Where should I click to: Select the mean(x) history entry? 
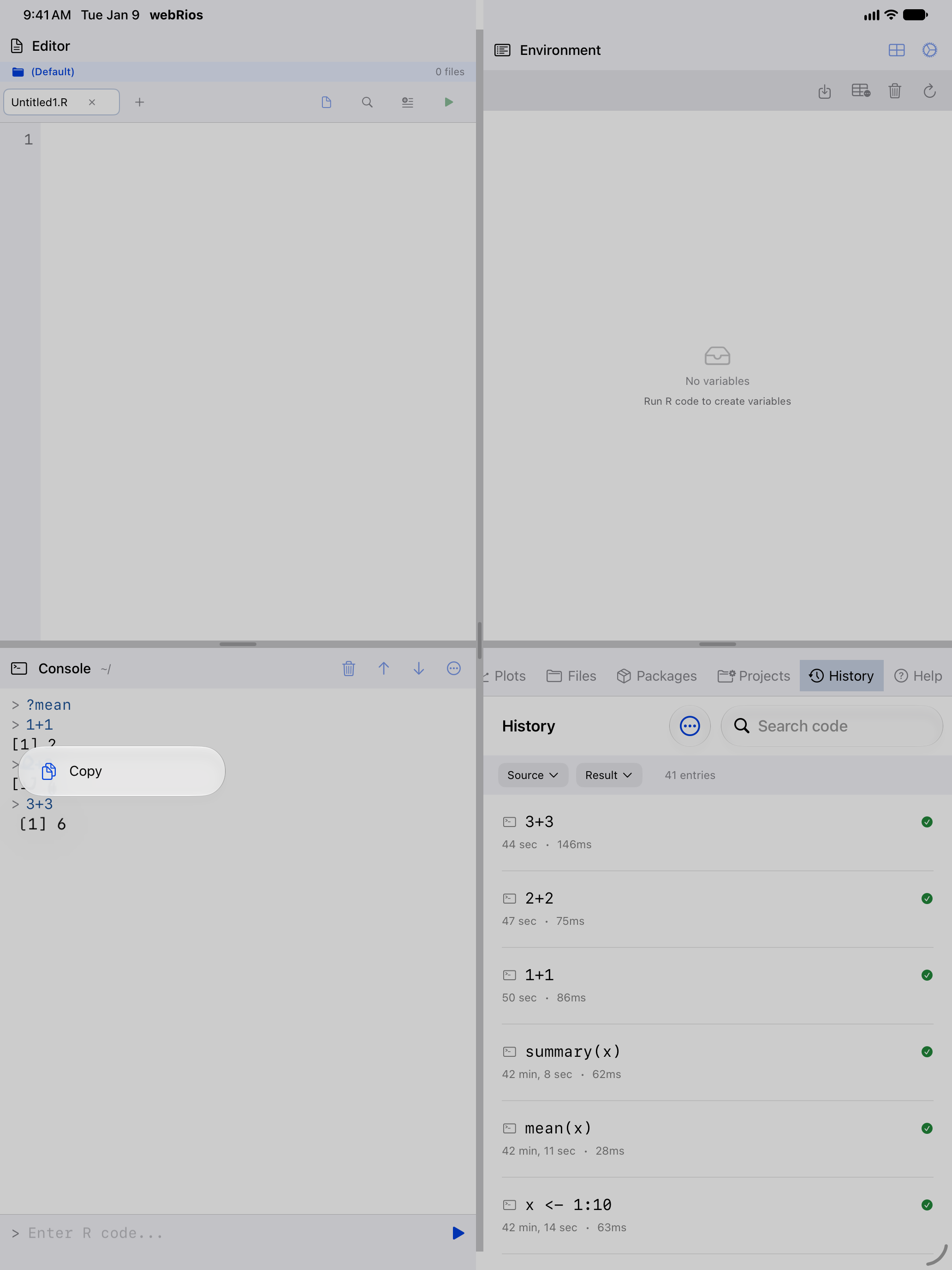[717, 1139]
